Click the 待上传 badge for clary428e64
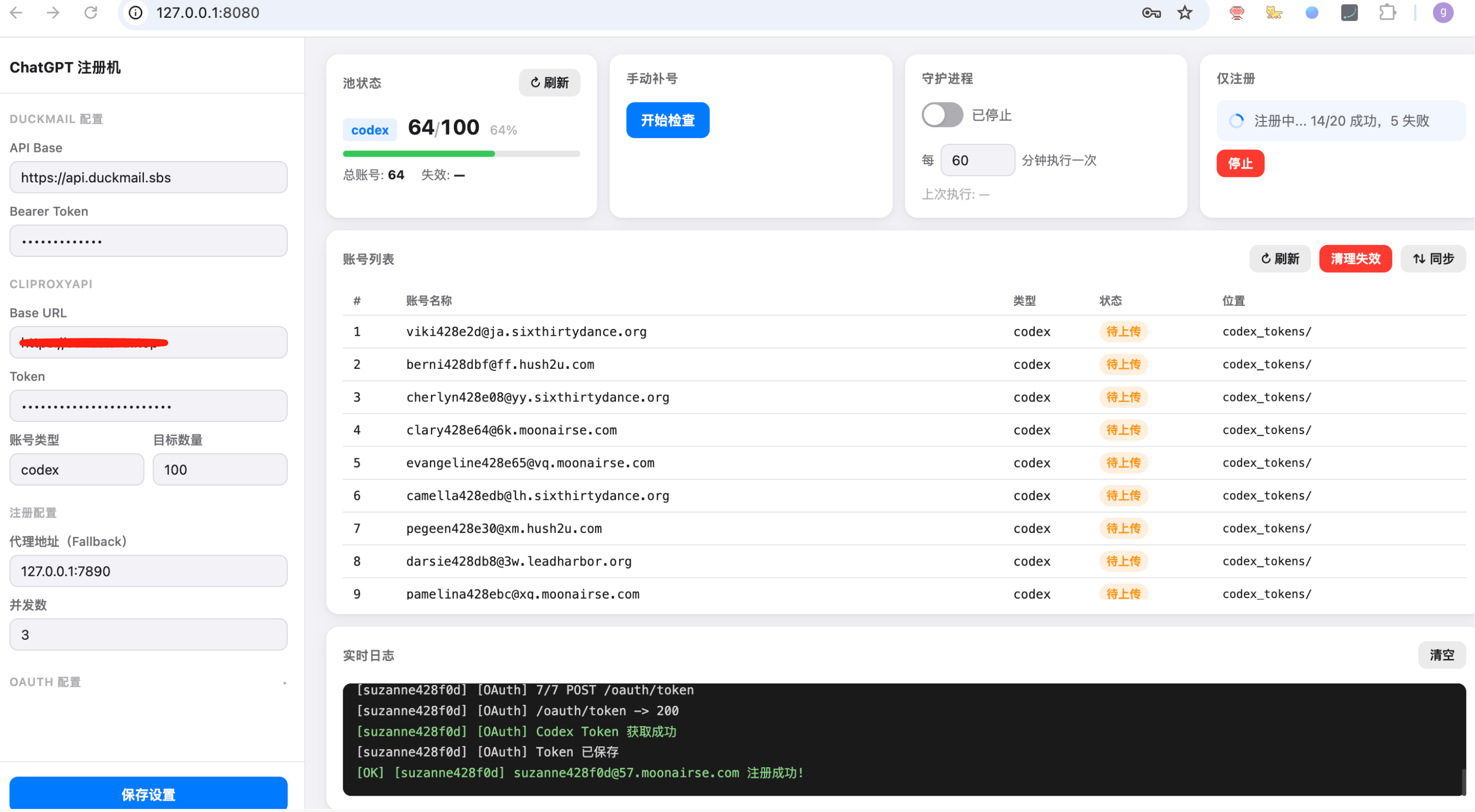This screenshot has height=812, width=1475. pos(1123,430)
